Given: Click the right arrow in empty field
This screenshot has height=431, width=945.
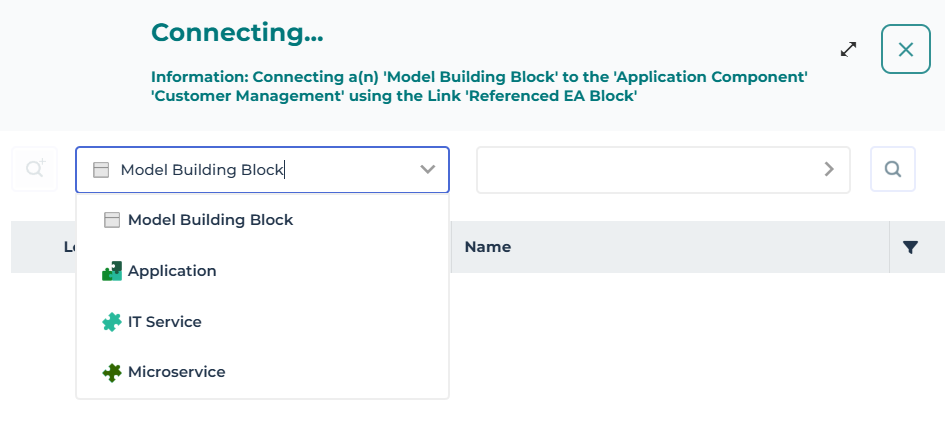Looking at the screenshot, I should coord(829,170).
